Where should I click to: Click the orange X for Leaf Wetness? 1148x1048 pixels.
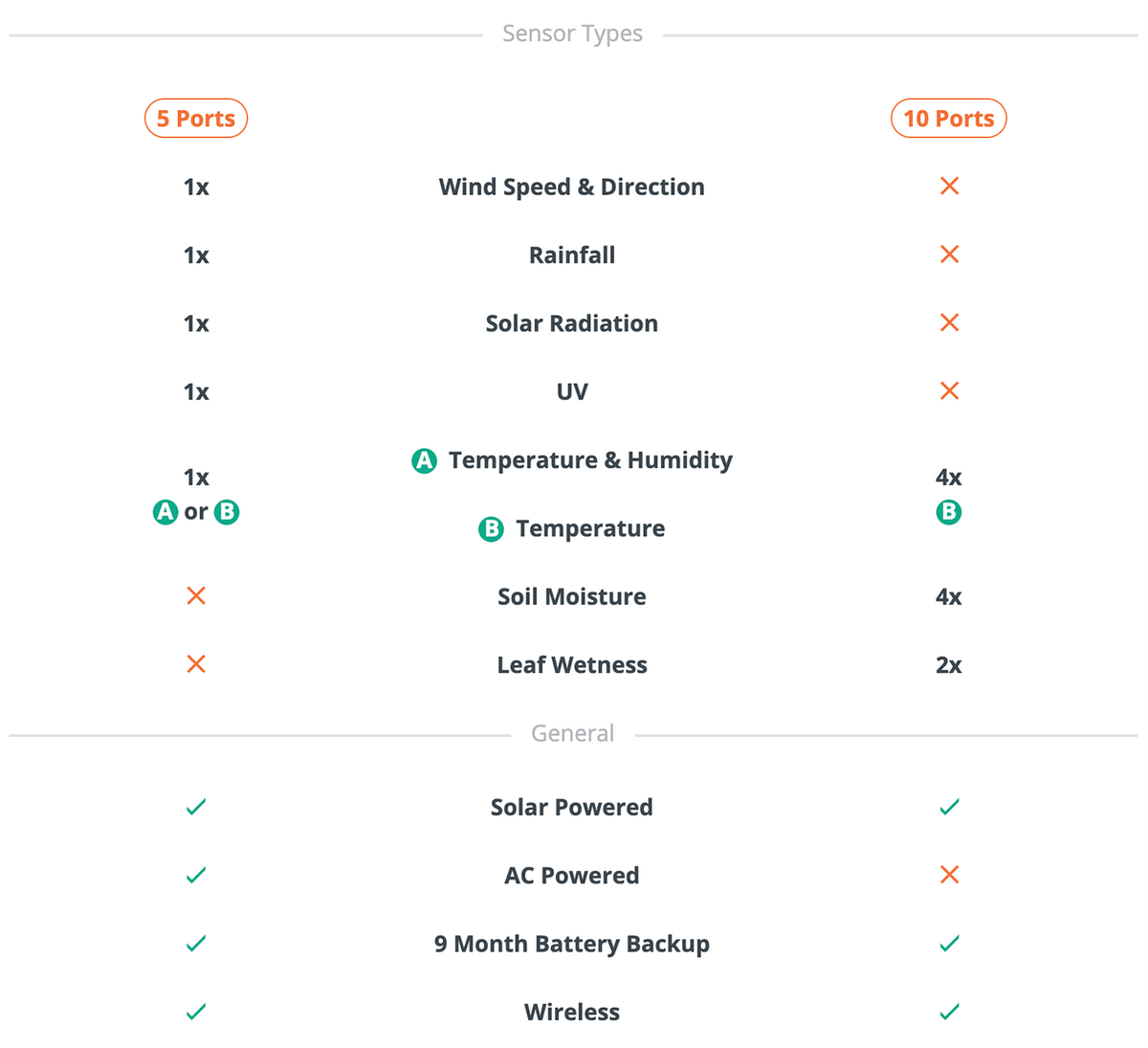(x=196, y=663)
